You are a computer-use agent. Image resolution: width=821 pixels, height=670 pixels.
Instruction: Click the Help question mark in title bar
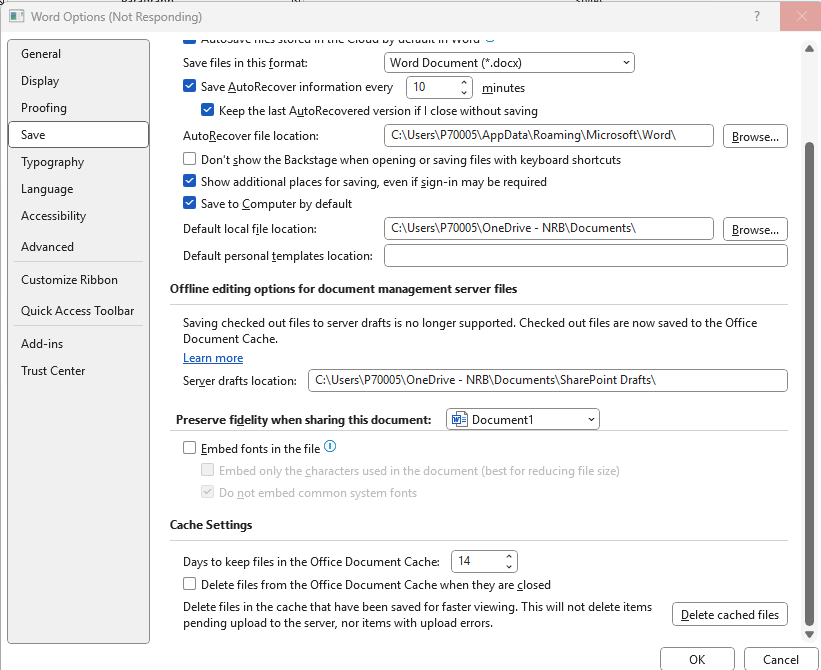pos(757,16)
